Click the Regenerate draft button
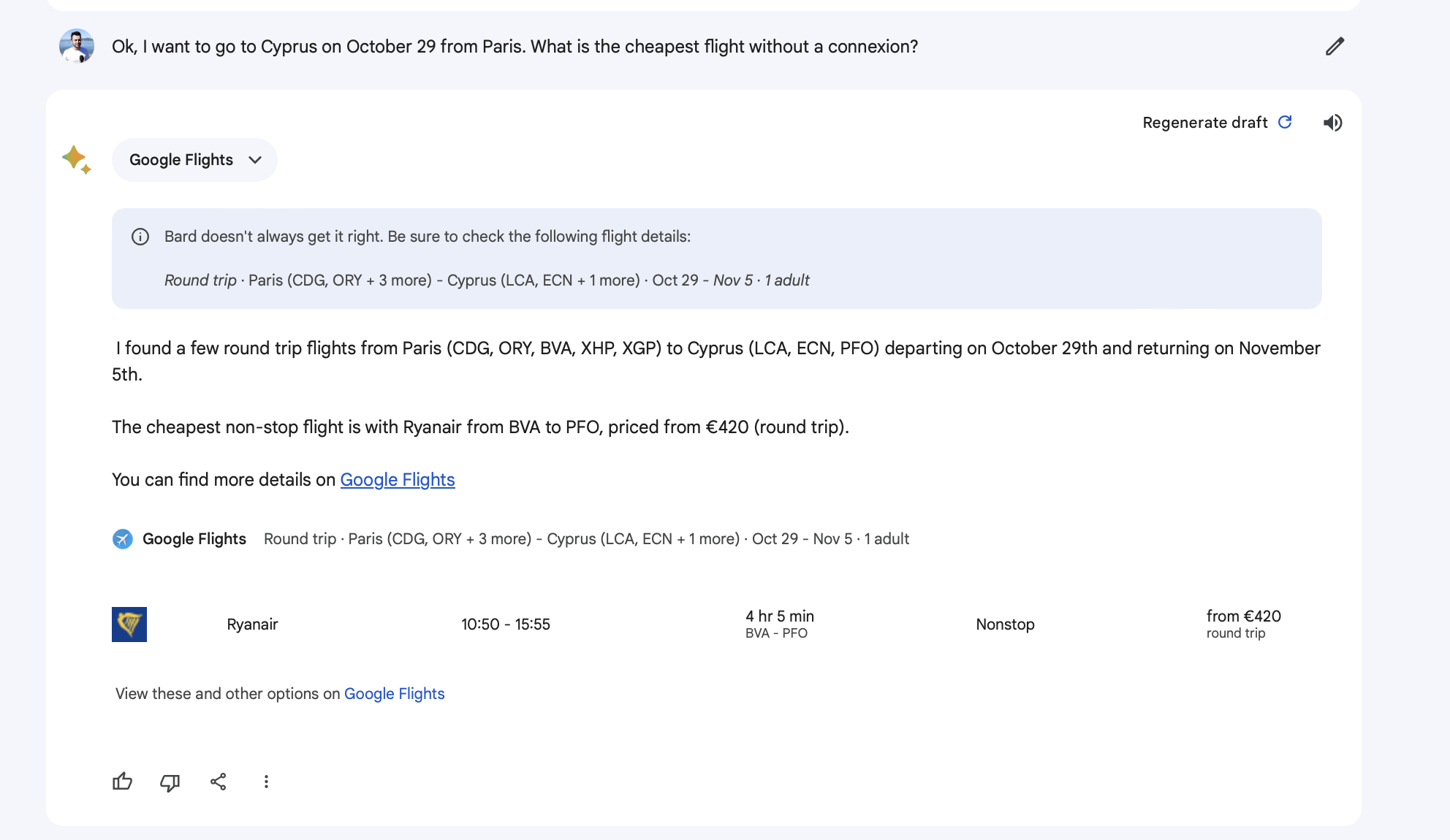The image size is (1450, 840). click(1218, 123)
